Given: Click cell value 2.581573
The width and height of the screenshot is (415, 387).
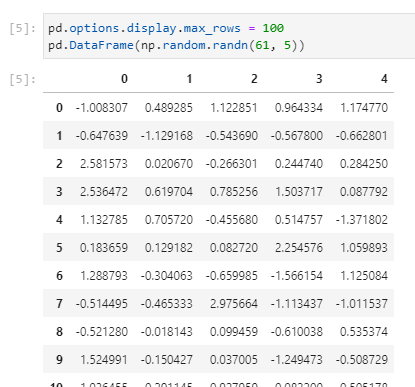Looking at the screenshot, I should pos(104,164).
